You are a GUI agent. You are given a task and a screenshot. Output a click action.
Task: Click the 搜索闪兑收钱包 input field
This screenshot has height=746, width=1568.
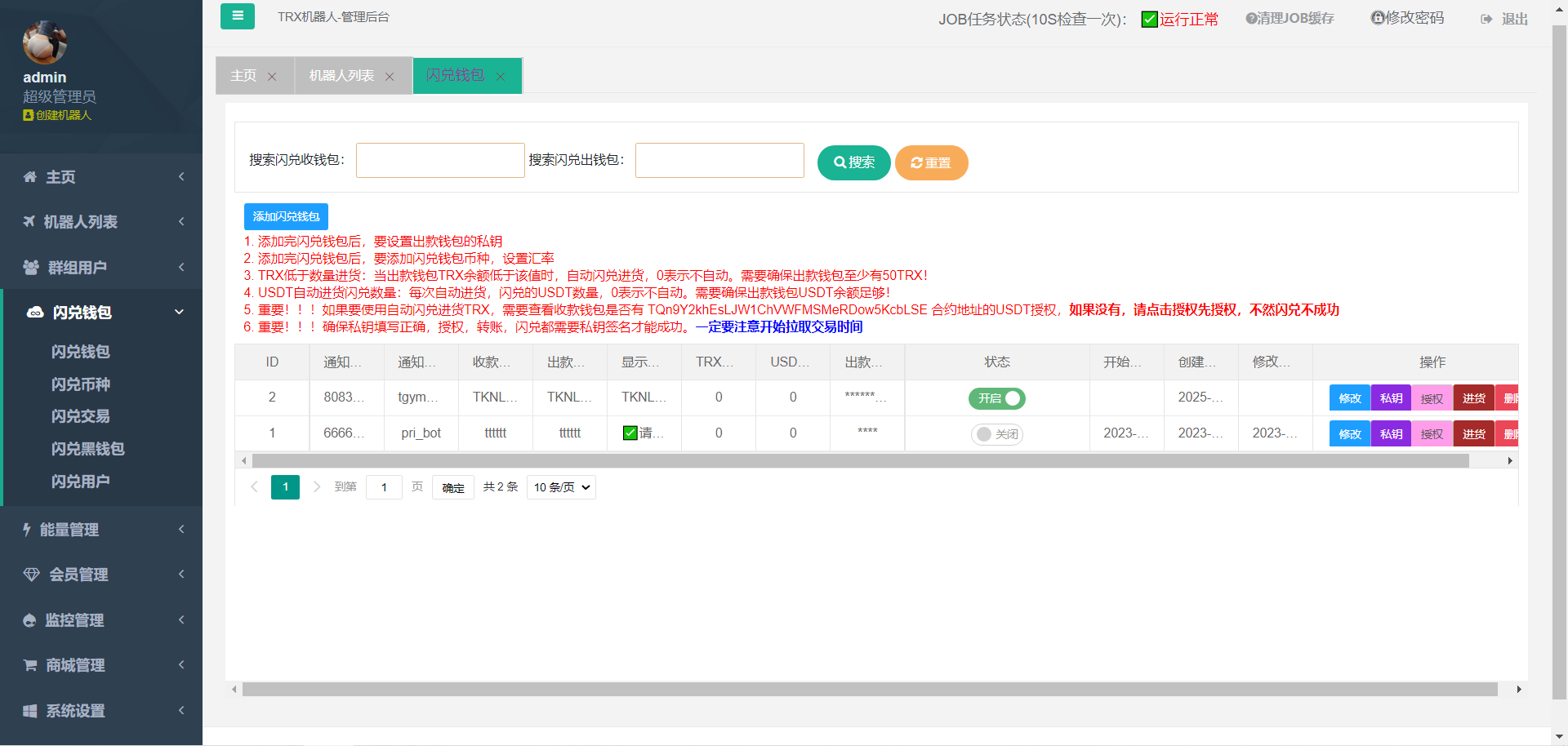[x=440, y=161]
